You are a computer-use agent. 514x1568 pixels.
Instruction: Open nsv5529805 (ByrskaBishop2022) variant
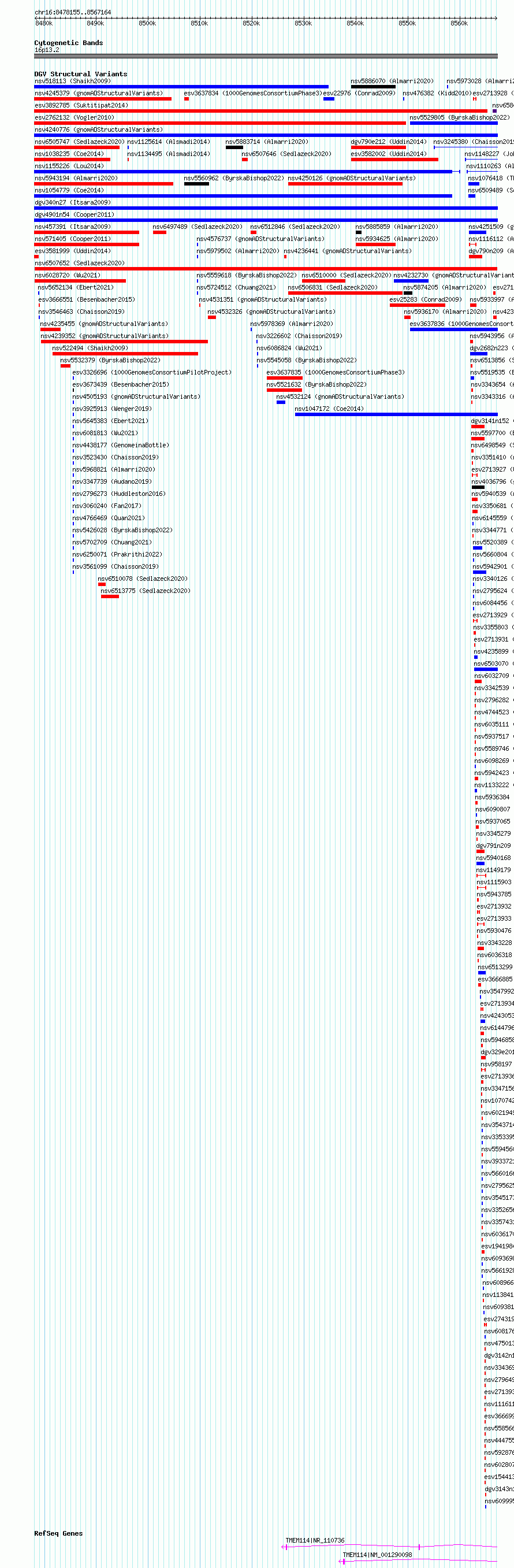pos(460,117)
